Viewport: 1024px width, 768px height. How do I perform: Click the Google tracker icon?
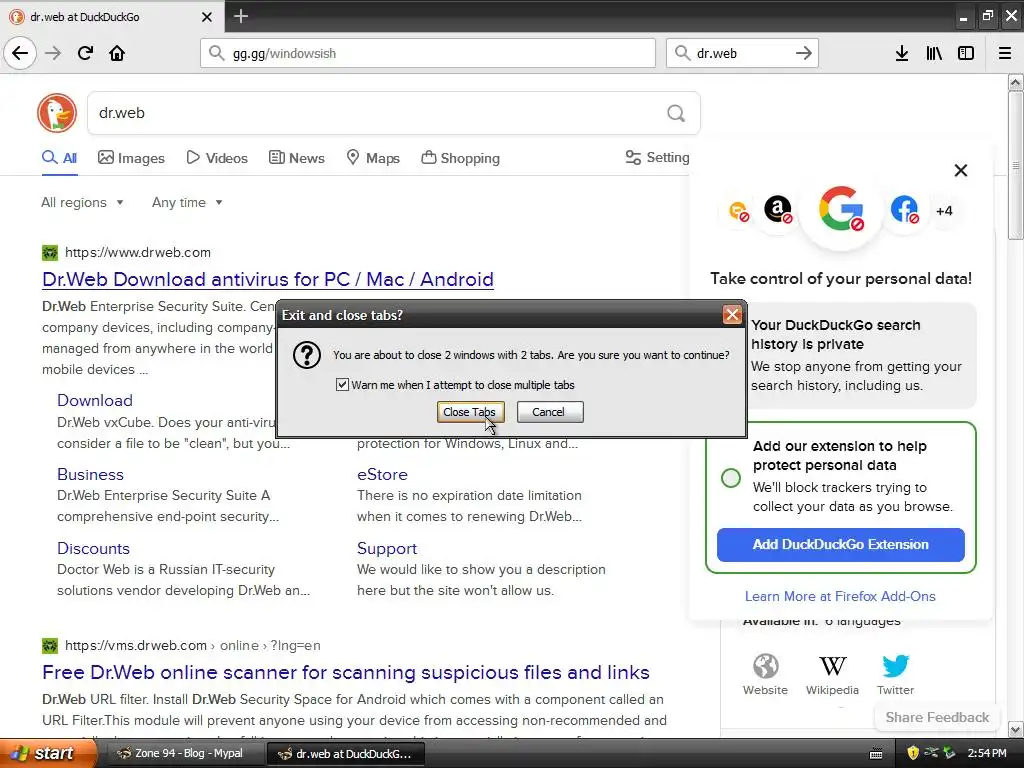[x=841, y=210]
